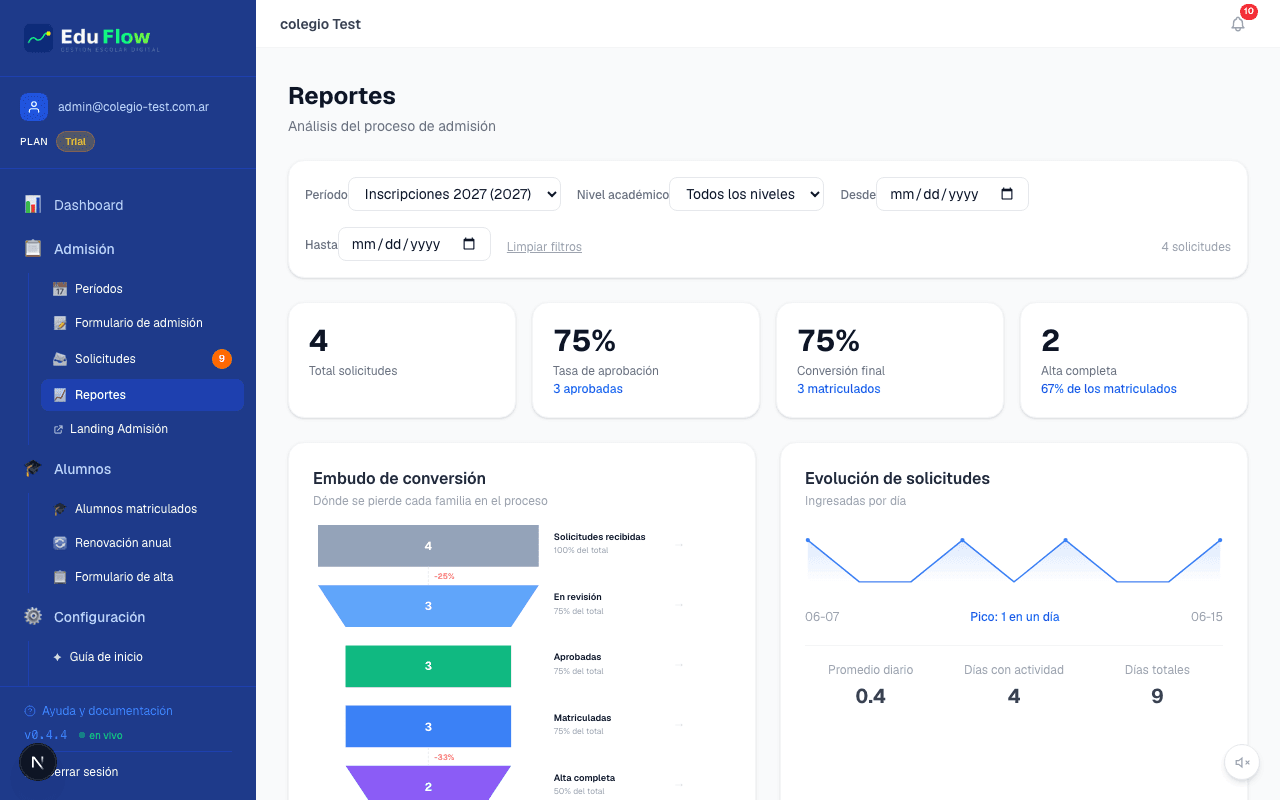Viewport: 1280px width, 800px height.
Task: Toggle the muted speaker button
Action: (x=1242, y=762)
